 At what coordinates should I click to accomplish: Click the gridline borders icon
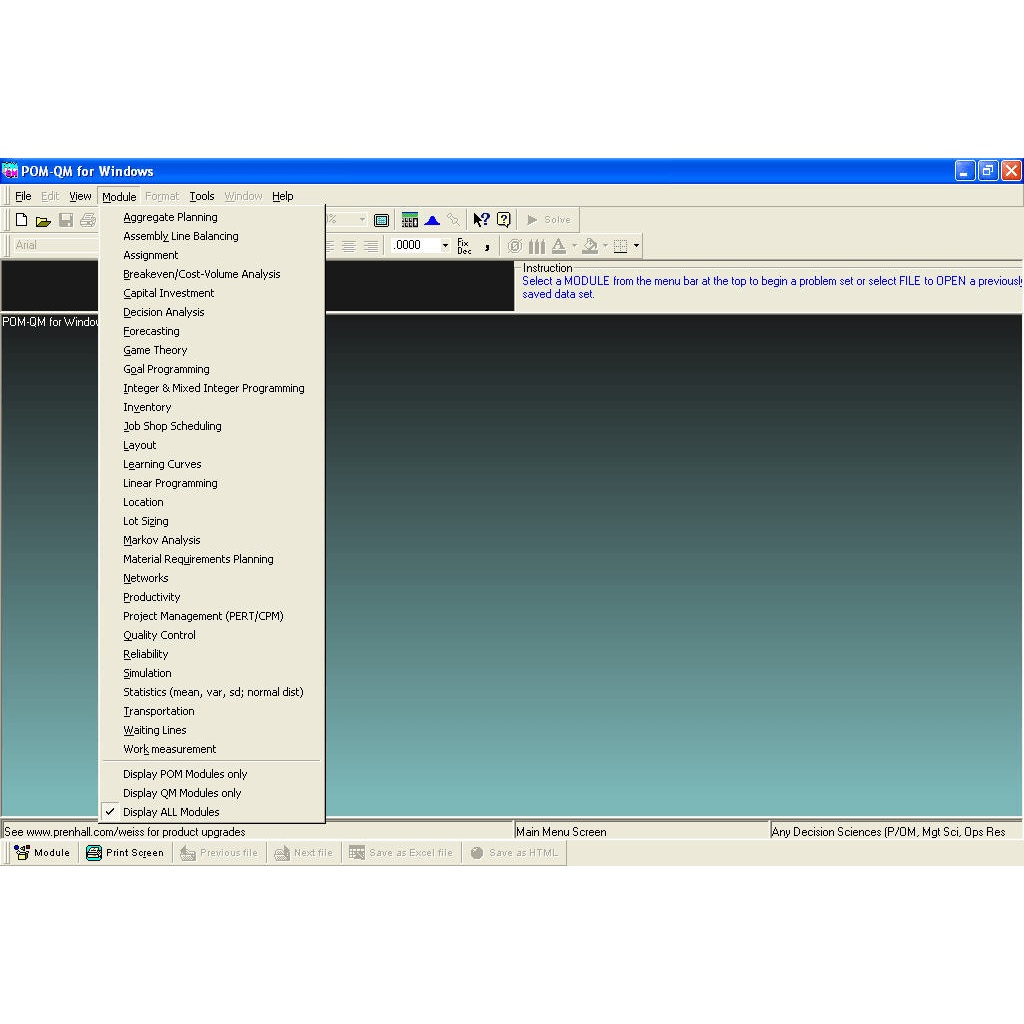click(x=620, y=246)
